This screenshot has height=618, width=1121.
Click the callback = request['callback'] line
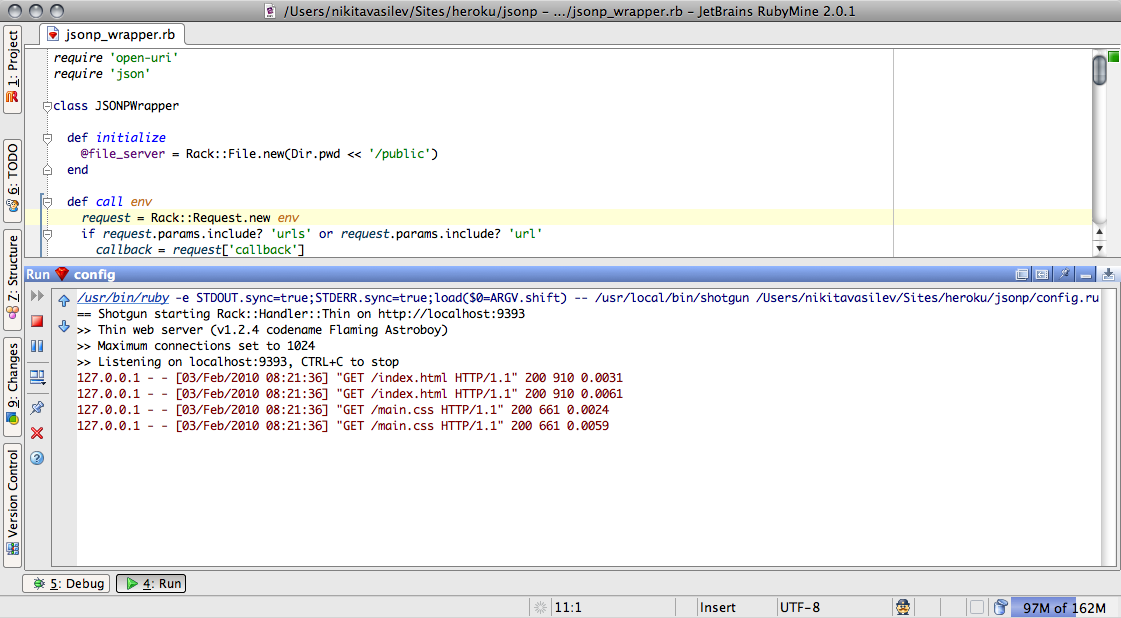pos(200,250)
